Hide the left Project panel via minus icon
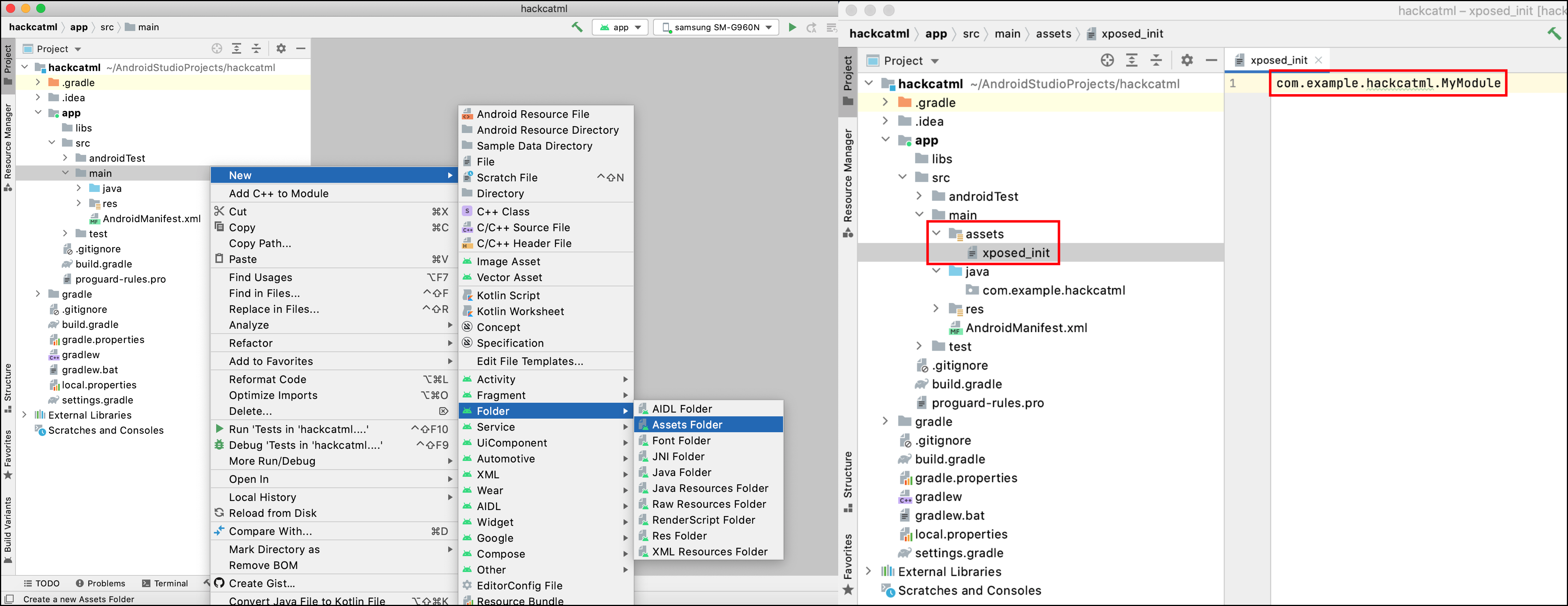 click(301, 49)
